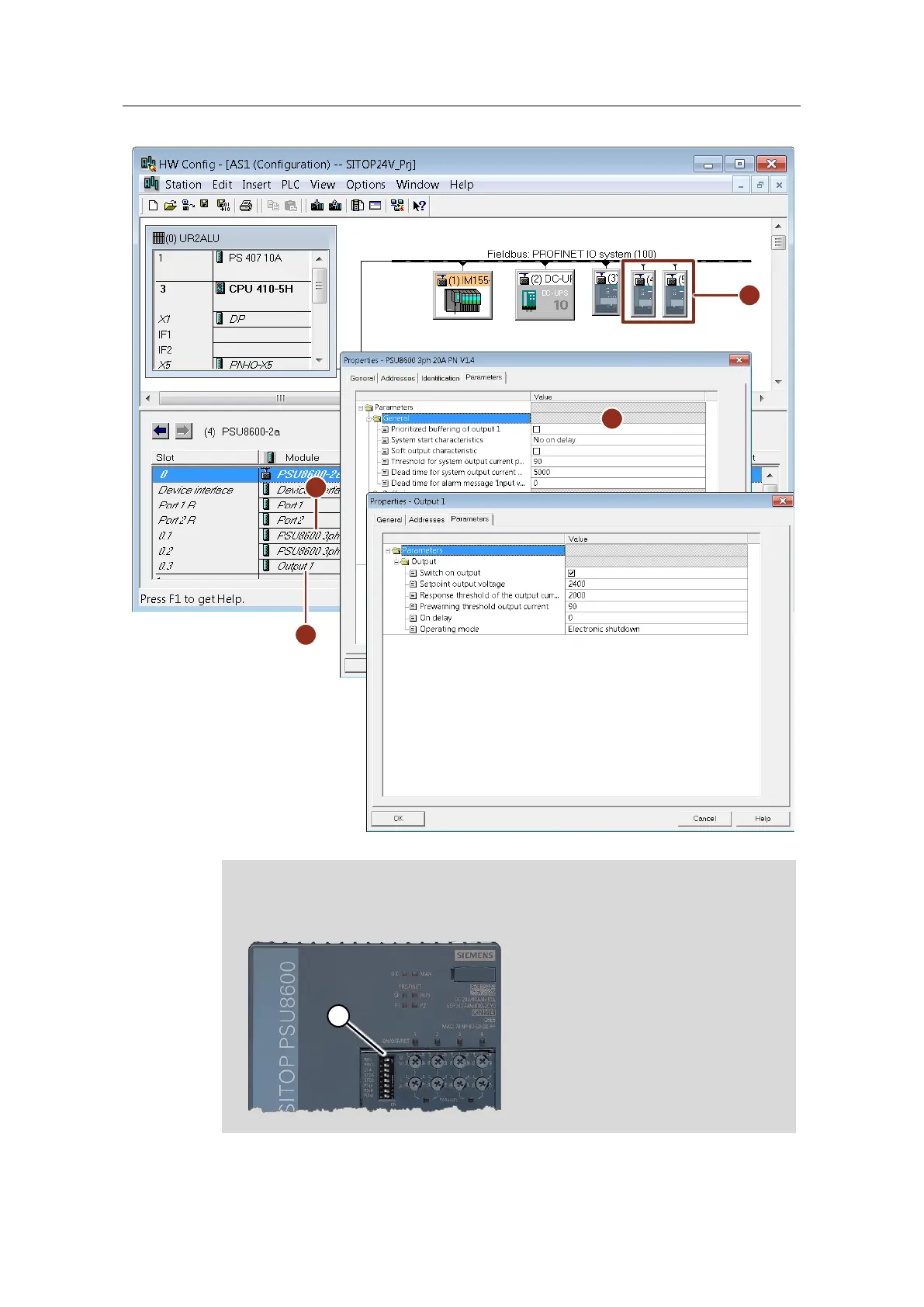Collapse the Output folder in Output 1 dialog
This screenshot has height=1307, width=924.
396,561
